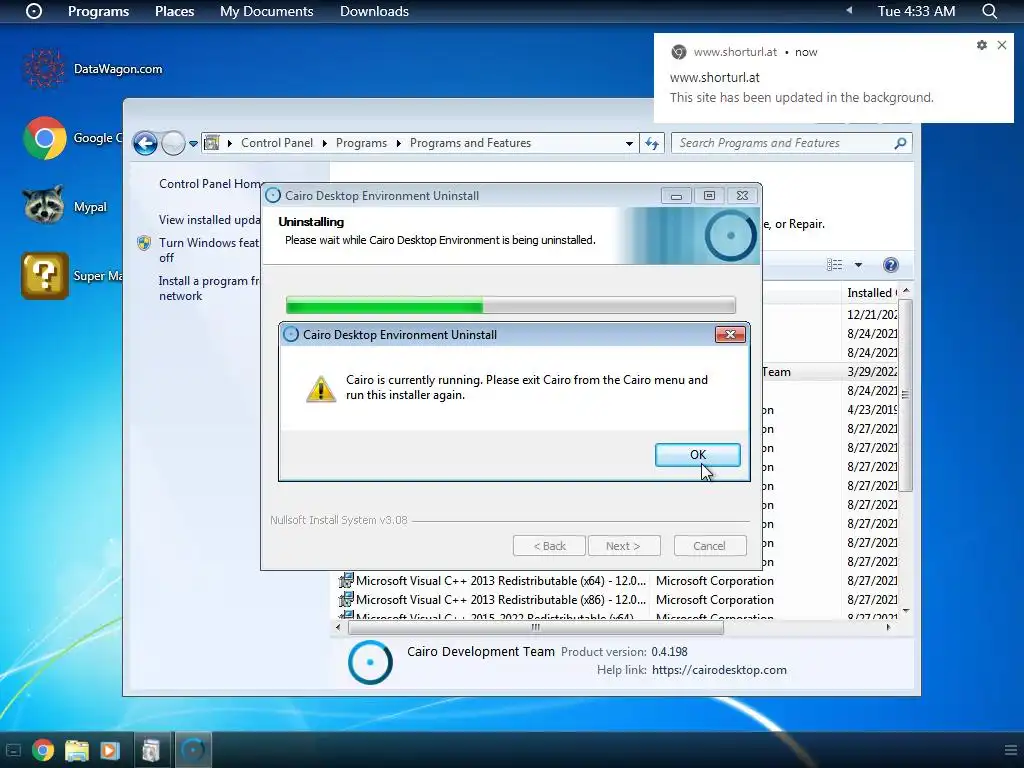
Task: Click the Installed On column header
Action: (x=871, y=293)
